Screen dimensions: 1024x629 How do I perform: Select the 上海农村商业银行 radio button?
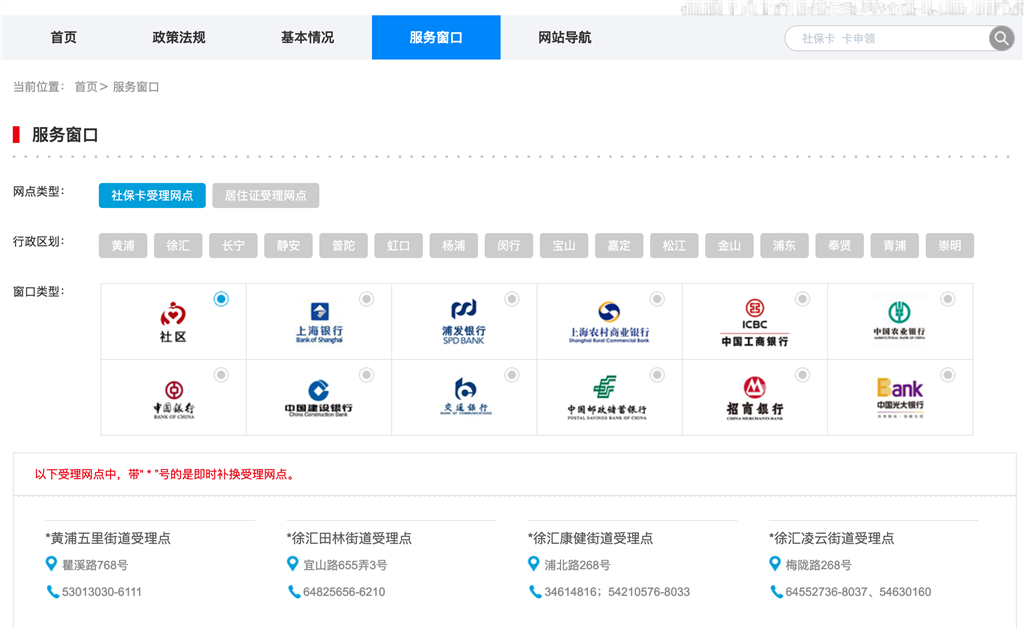pos(658,299)
